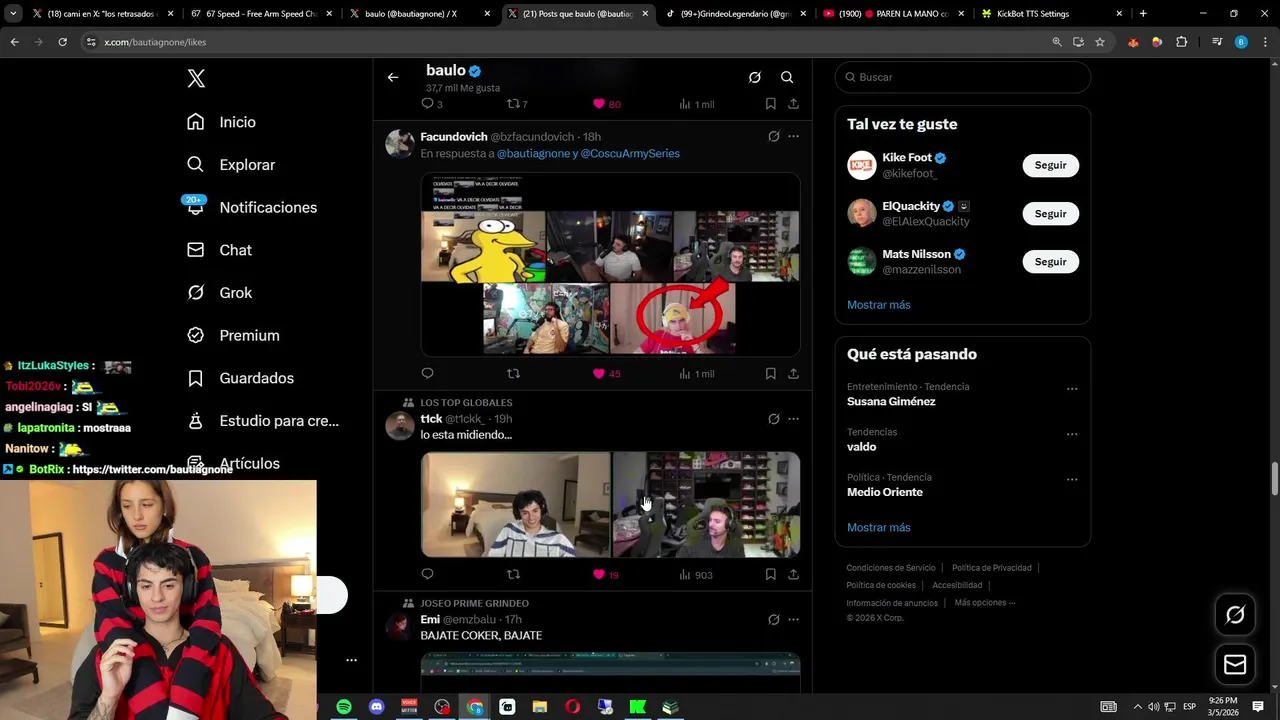Open floating messages envelope button
1280x720 pixels.
1235,664
